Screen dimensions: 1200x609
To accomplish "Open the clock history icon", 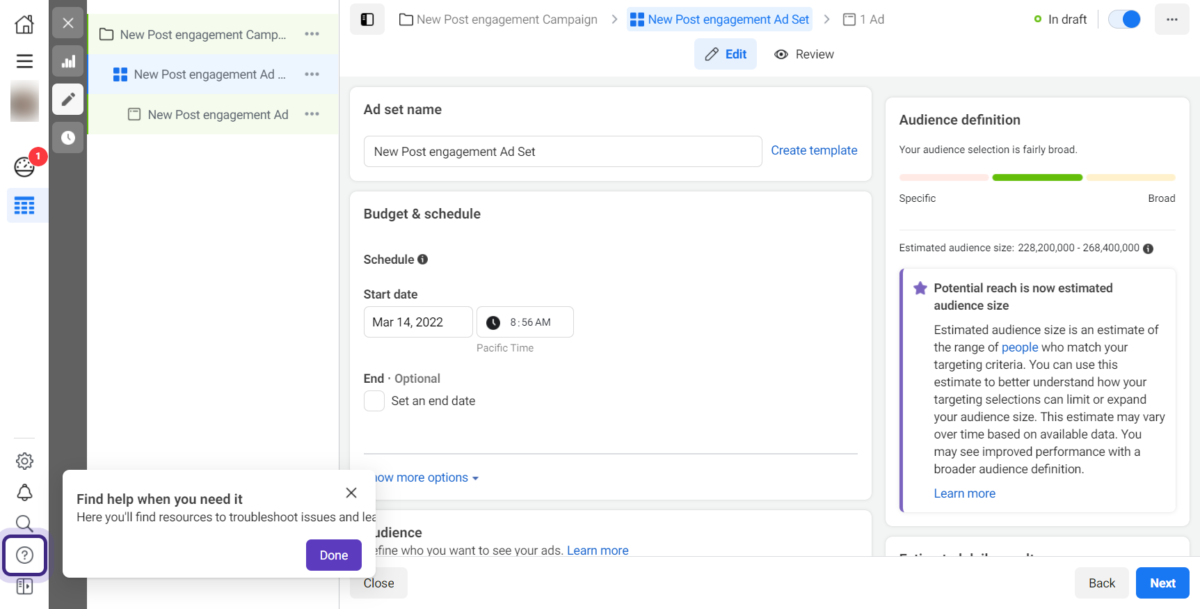I will coord(68,137).
